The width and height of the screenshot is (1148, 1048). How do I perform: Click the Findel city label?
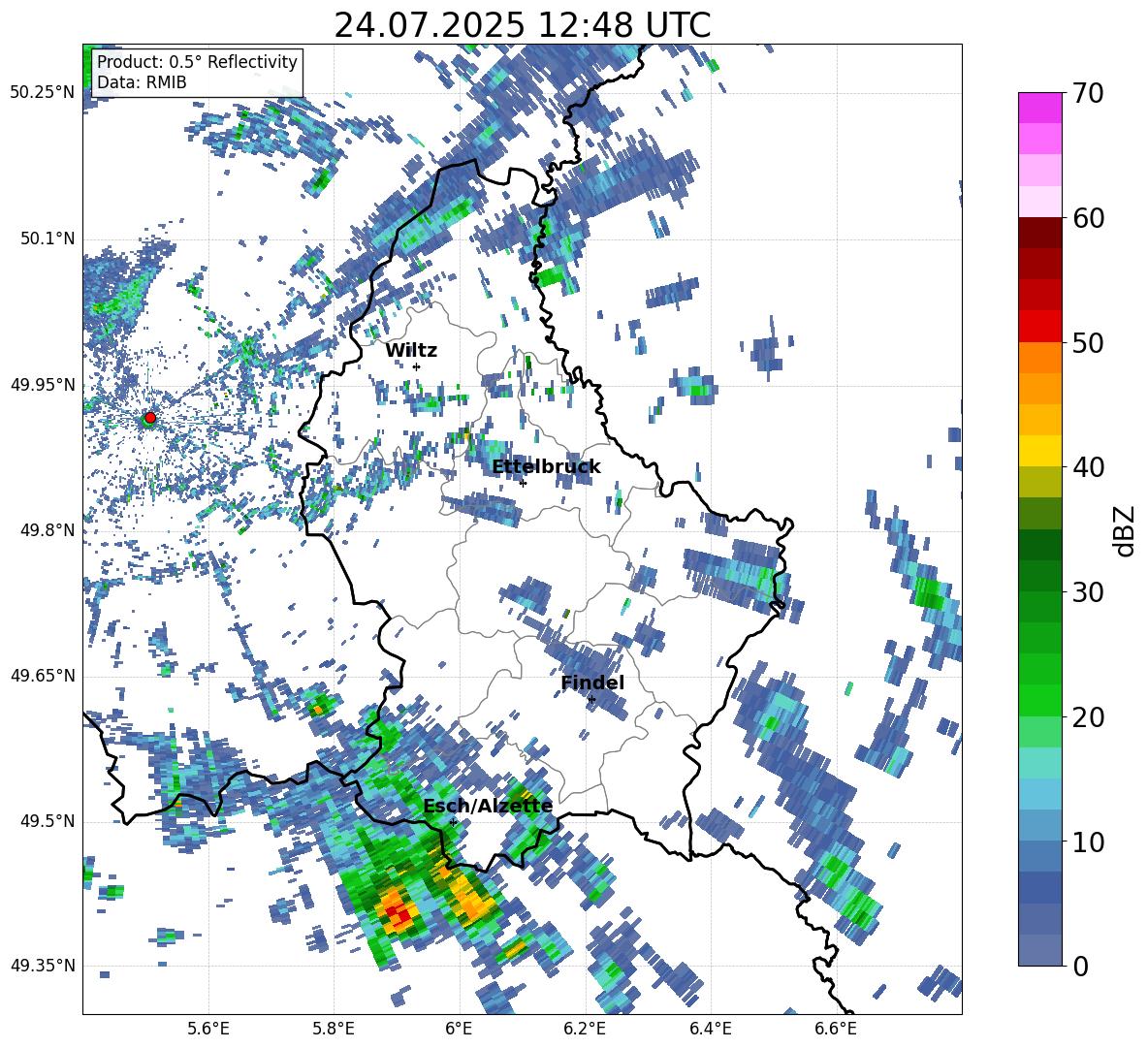(x=592, y=683)
